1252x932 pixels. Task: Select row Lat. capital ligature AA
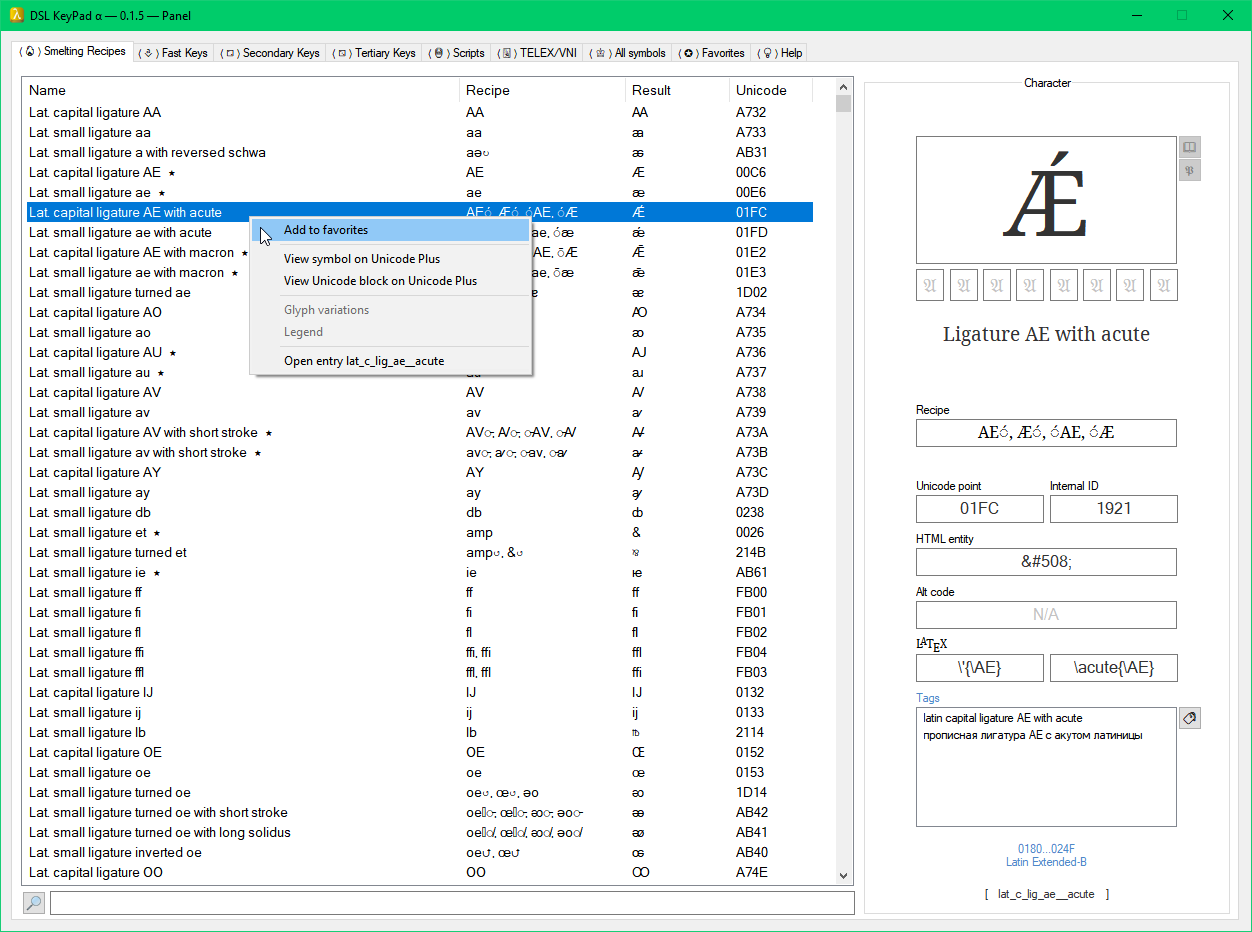419,112
